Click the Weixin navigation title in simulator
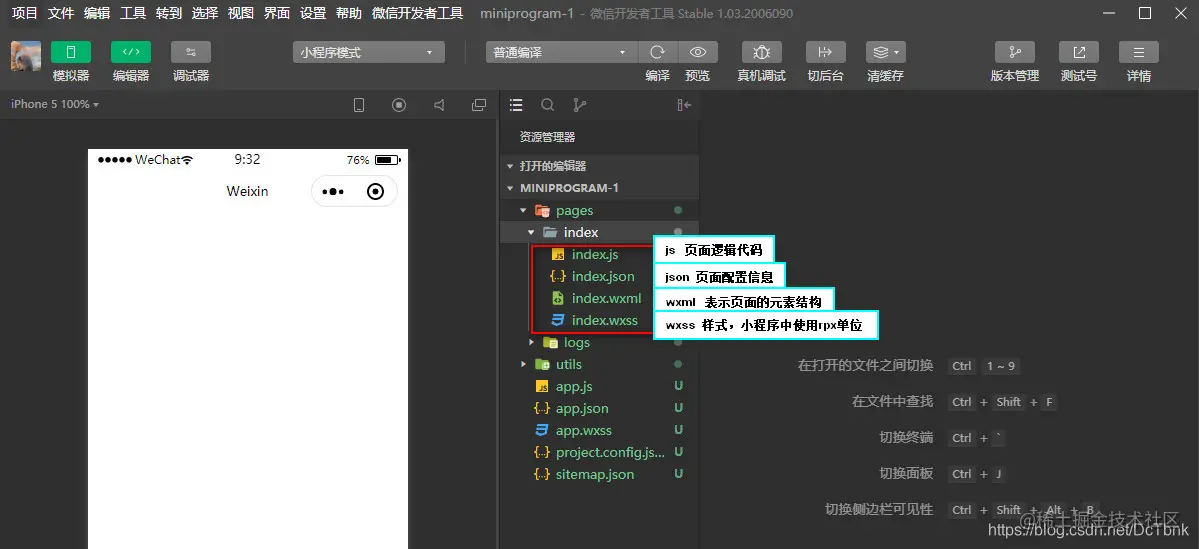Screen dimensions: 1199x549 click(247, 191)
